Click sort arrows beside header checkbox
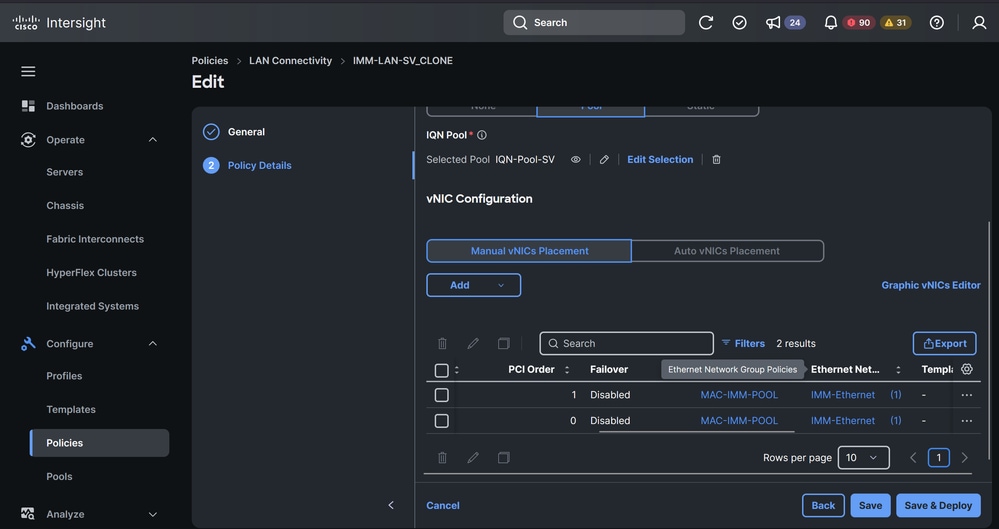The height and width of the screenshot is (529, 999). [x=456, y=370]
